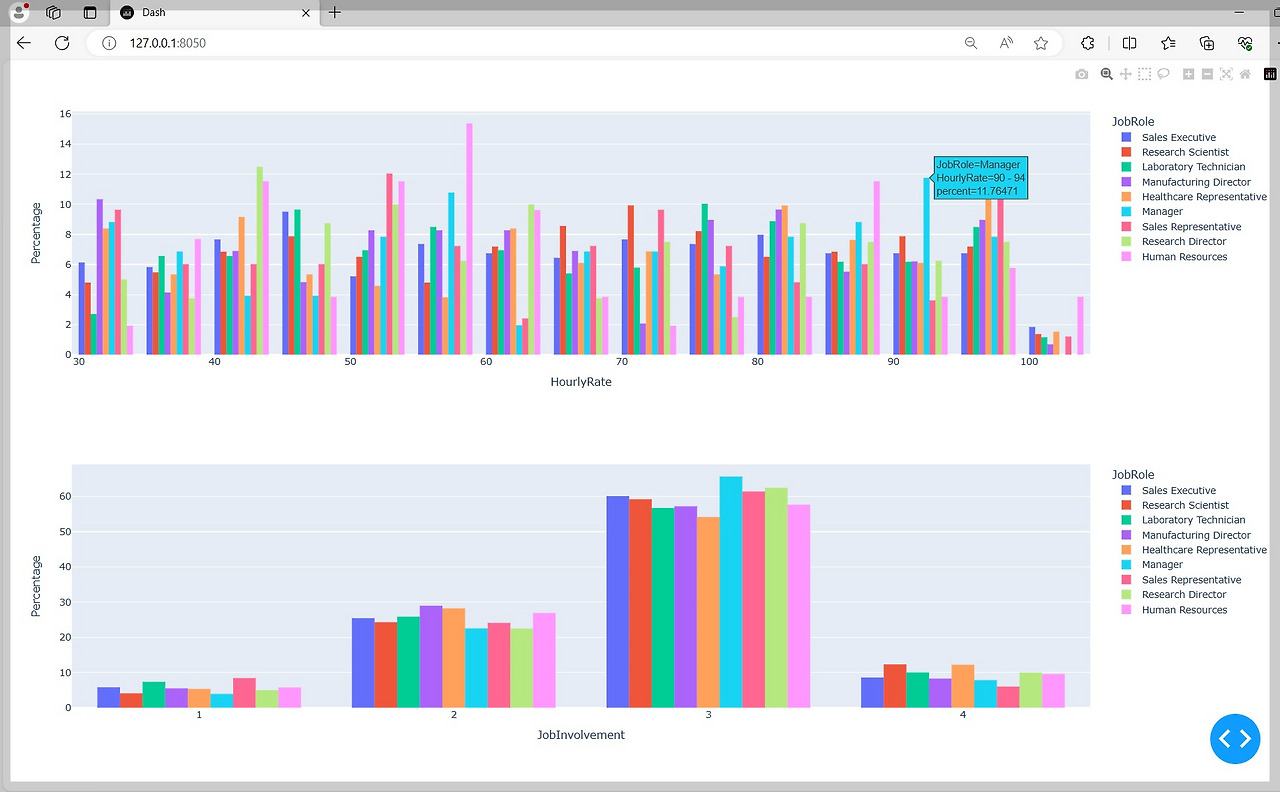
Task: Click the Autoscale icon in modebar
Action: (x=1226, y=74)
